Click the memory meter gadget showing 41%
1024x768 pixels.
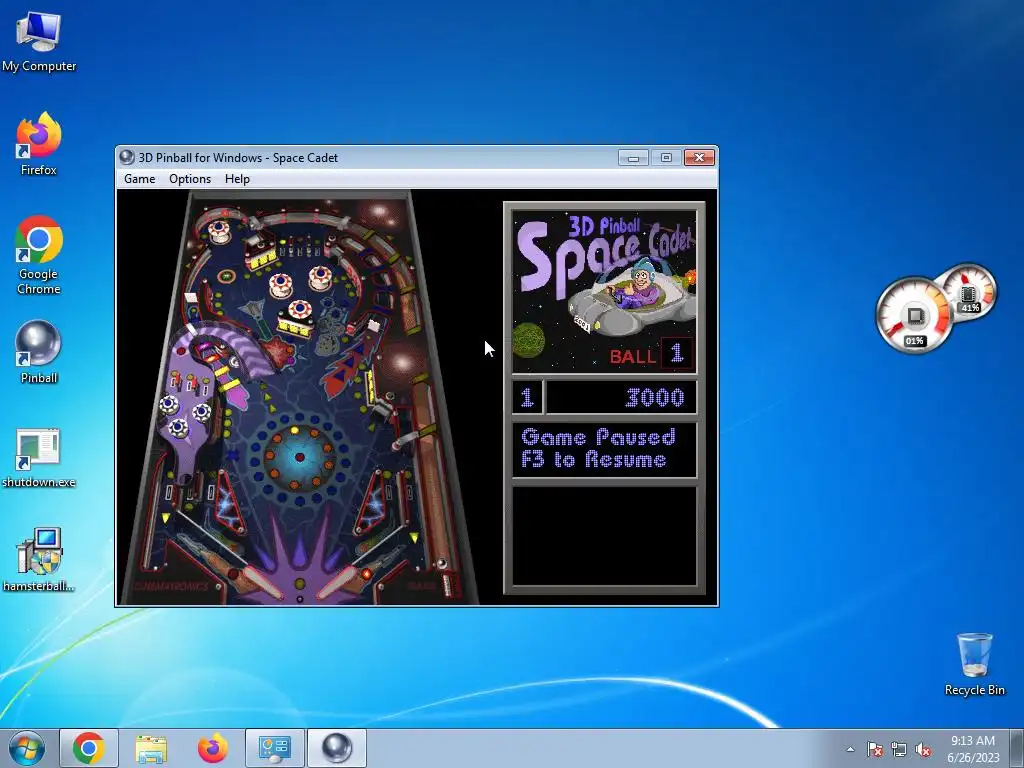[968, 293]
